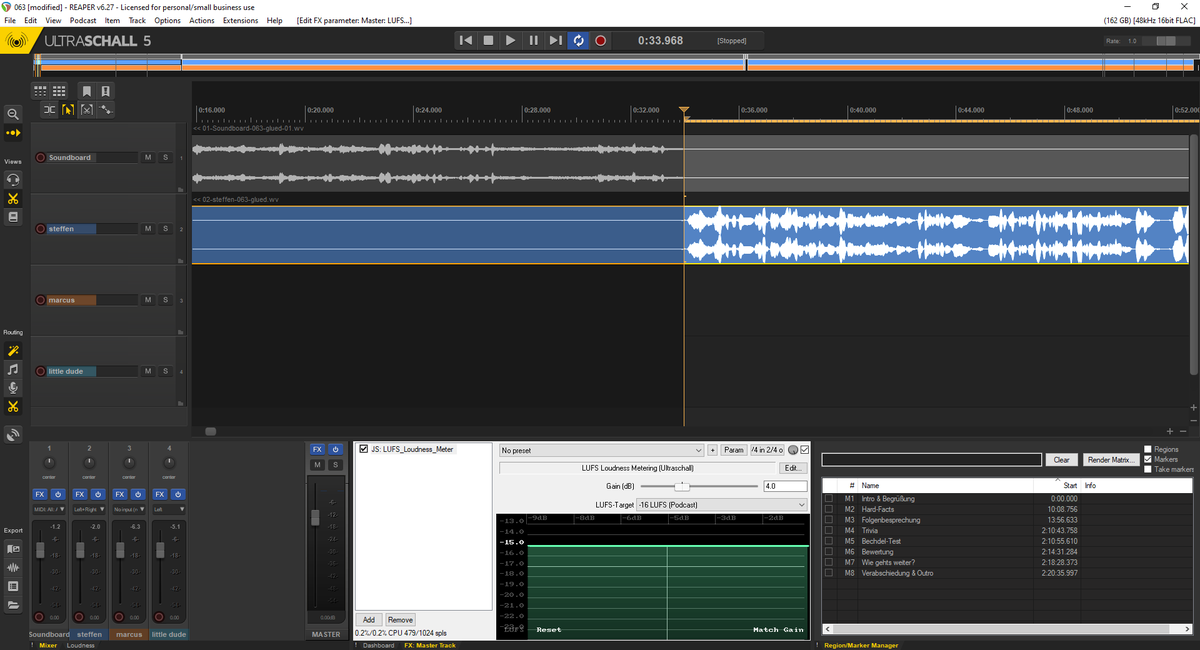Mute the little dude track
The width and height of the screenshot is (1200, 650).
click(147, 371)
